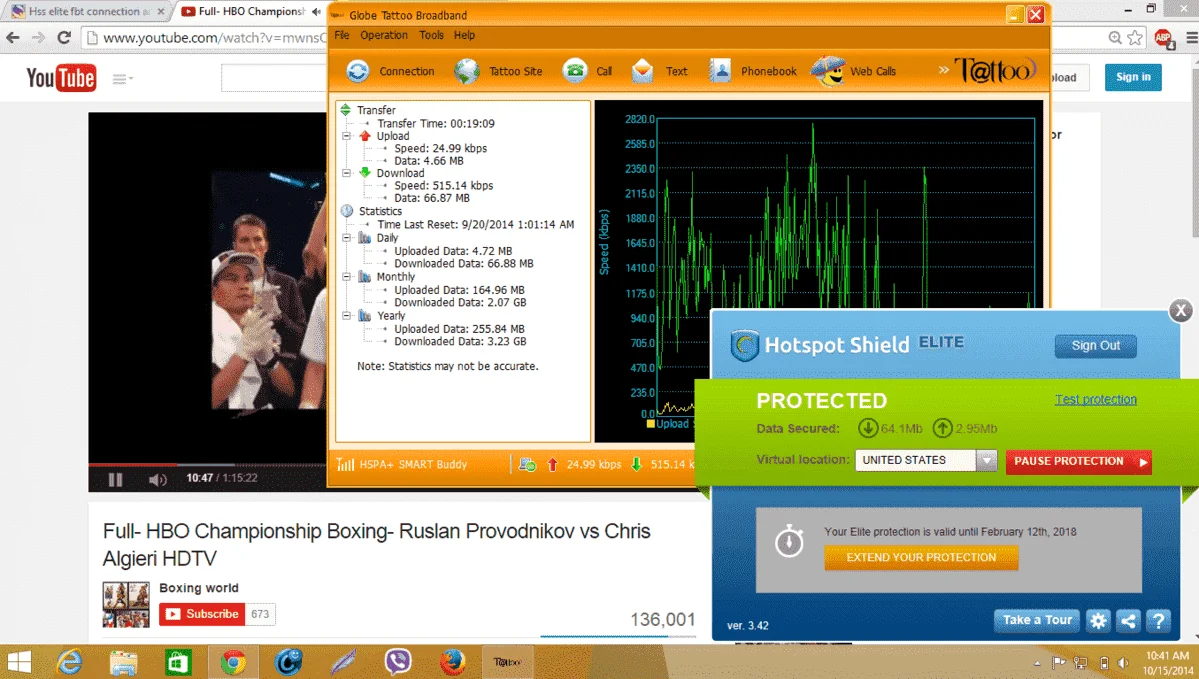
Task: Close the Hotspot Shield panel with X
Action: click(x=1181, y=310)
